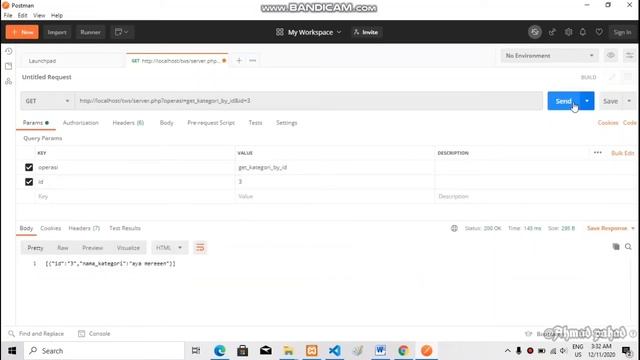Viewport: 640px width, 360px height.
Task: Open the APIs sidebar icon
Action: coord(9,81)
